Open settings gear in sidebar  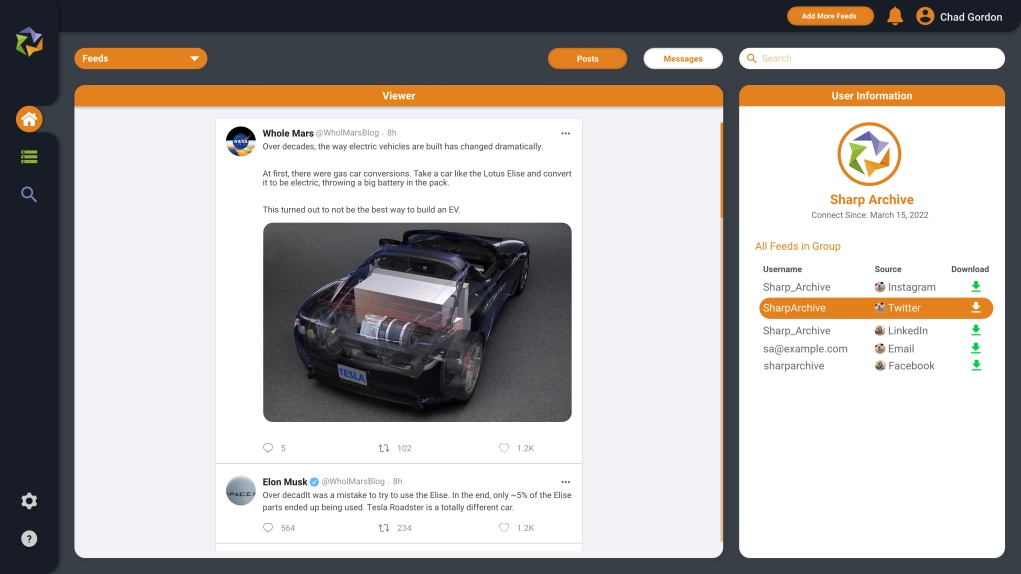[x=29, y=501]
